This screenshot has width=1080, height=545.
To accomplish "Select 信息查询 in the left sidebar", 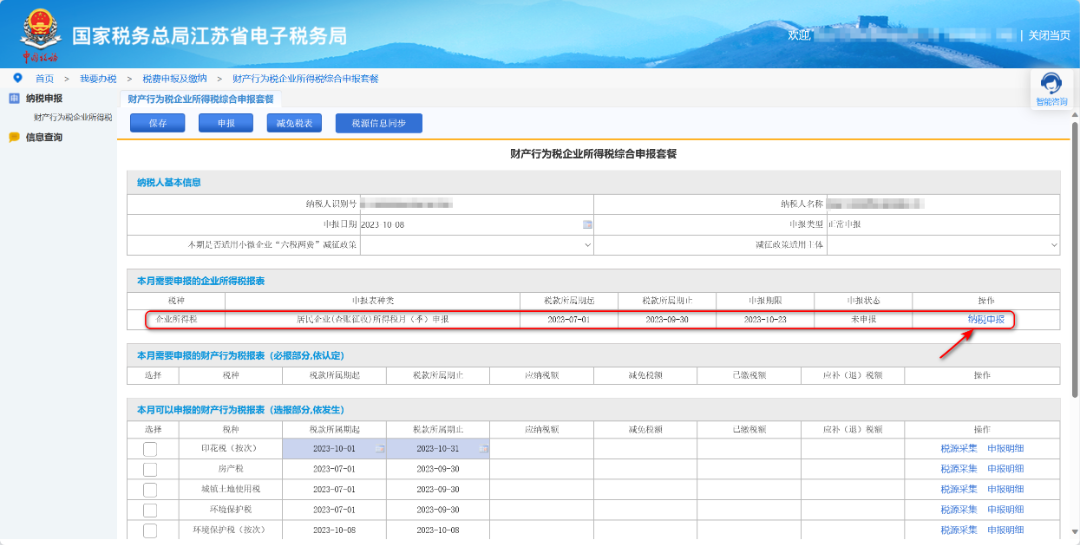I will (x=44, y=137).
